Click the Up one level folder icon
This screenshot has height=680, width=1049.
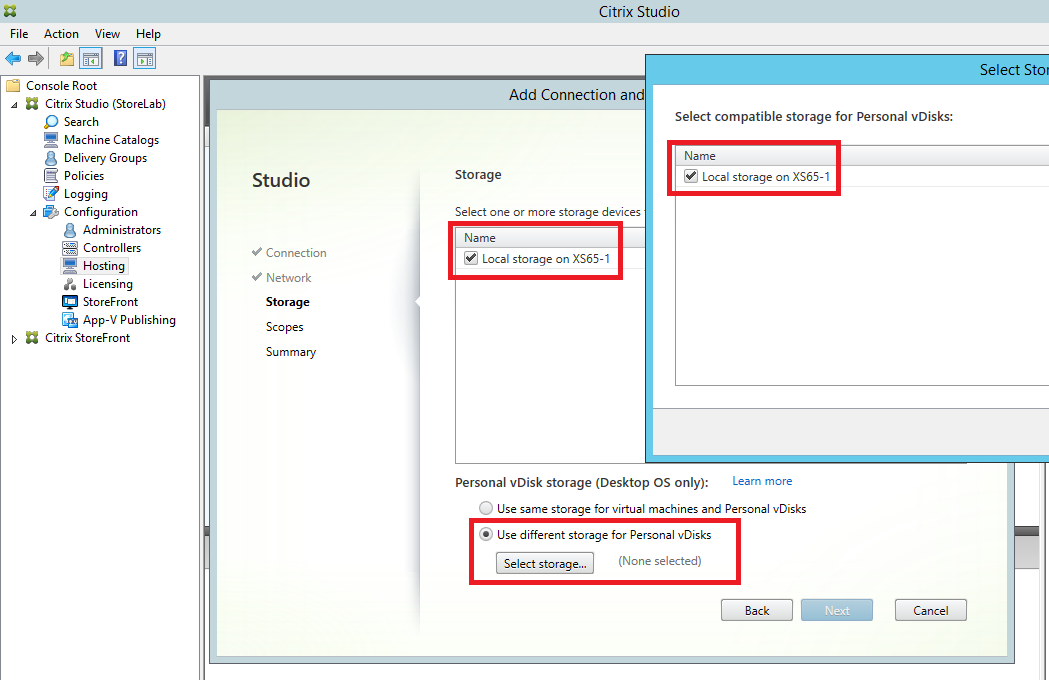tap(67, 59)
